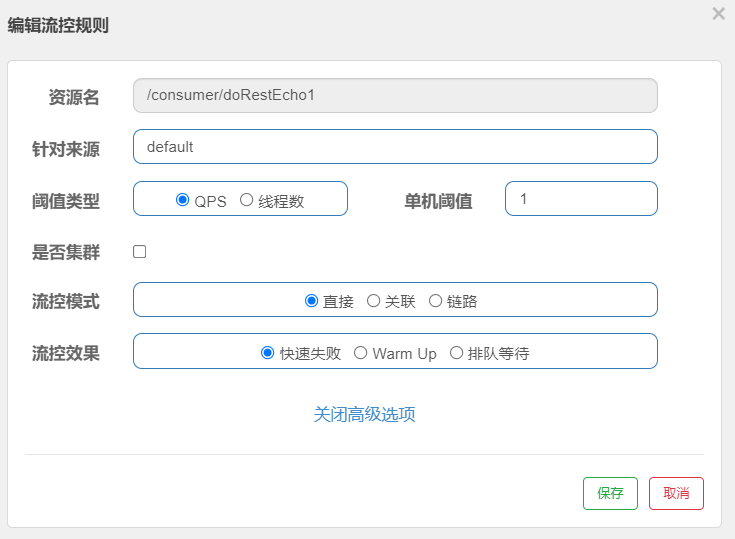This screenshot has height=539, width=735.
Task: Choose 关联 flow control mode
Action: coord(373,301)
